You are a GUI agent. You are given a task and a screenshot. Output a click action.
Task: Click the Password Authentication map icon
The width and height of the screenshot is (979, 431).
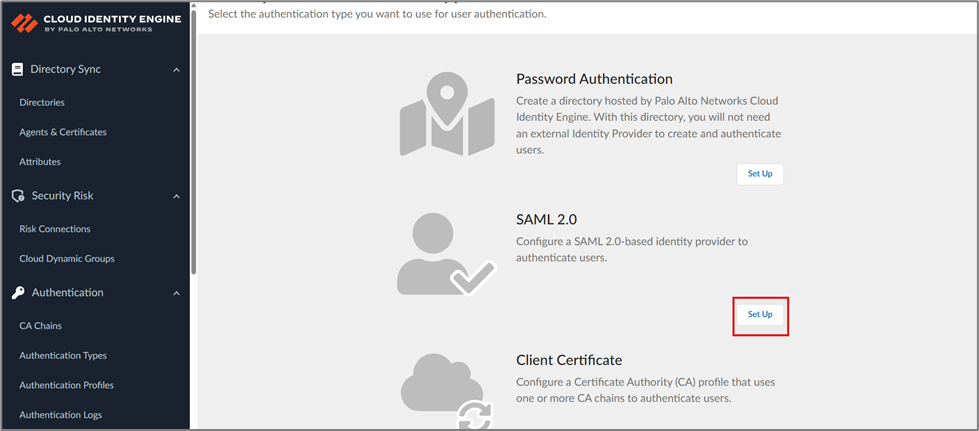tap(447, 114)
